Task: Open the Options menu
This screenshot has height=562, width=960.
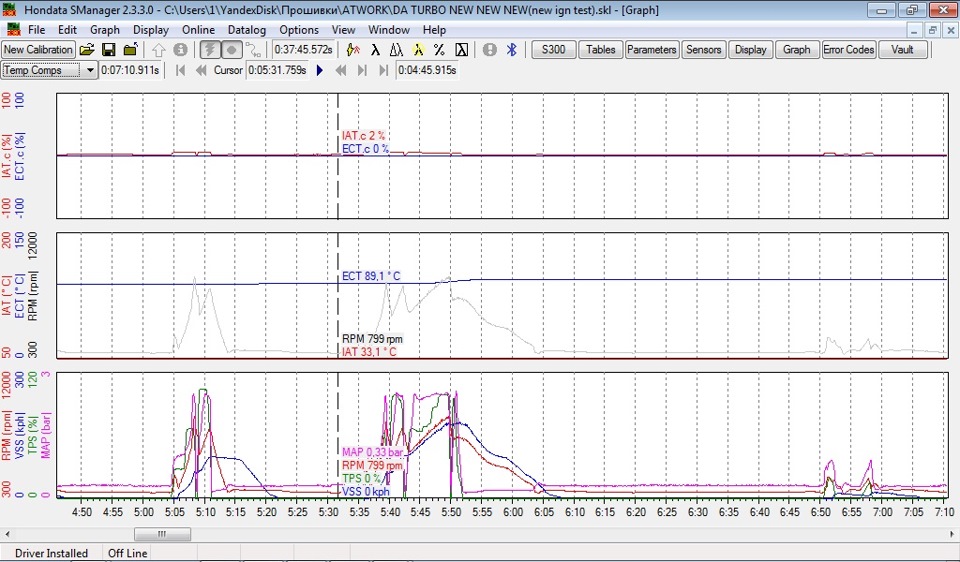Action: coord(299,29)
